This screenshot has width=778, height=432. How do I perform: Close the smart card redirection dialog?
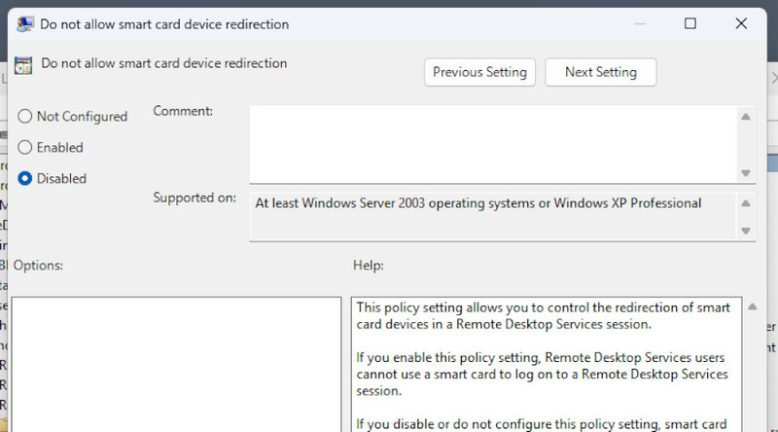(x=741, y=23)
